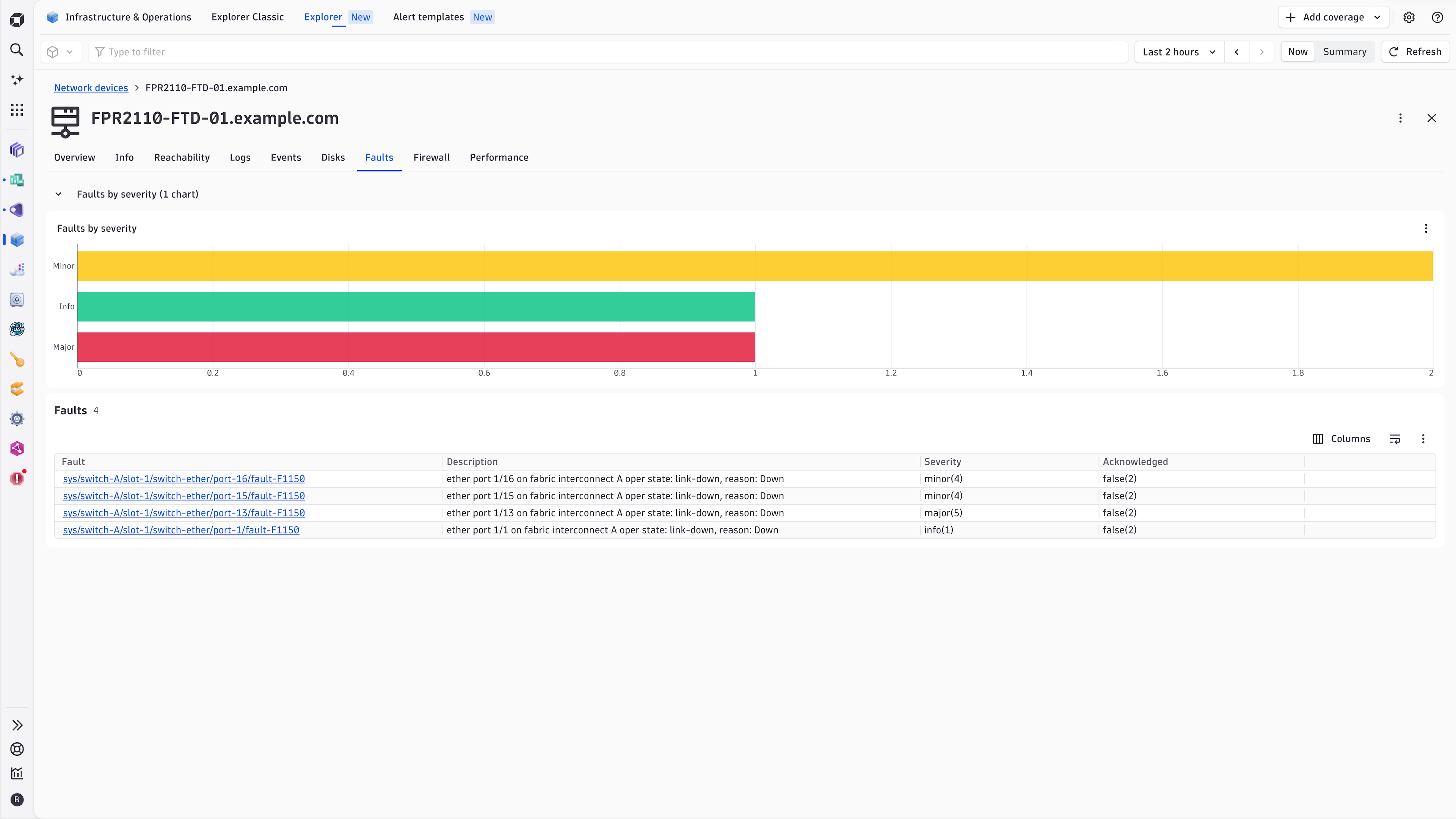
Task: Open the purple triangle app in the sidebar
Action: pyautogui.click(x=17, y=210)
